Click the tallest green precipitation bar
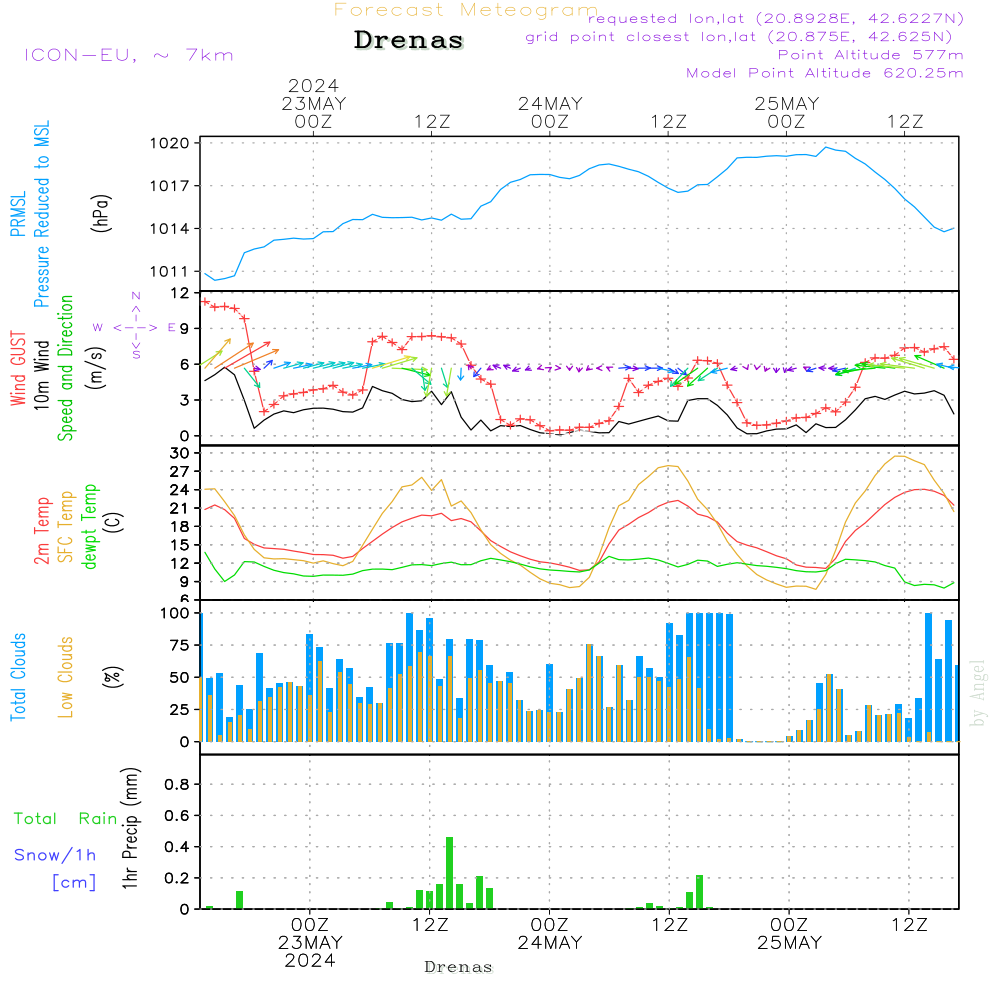This screenshot has width=1000, height=1000. 450,872
